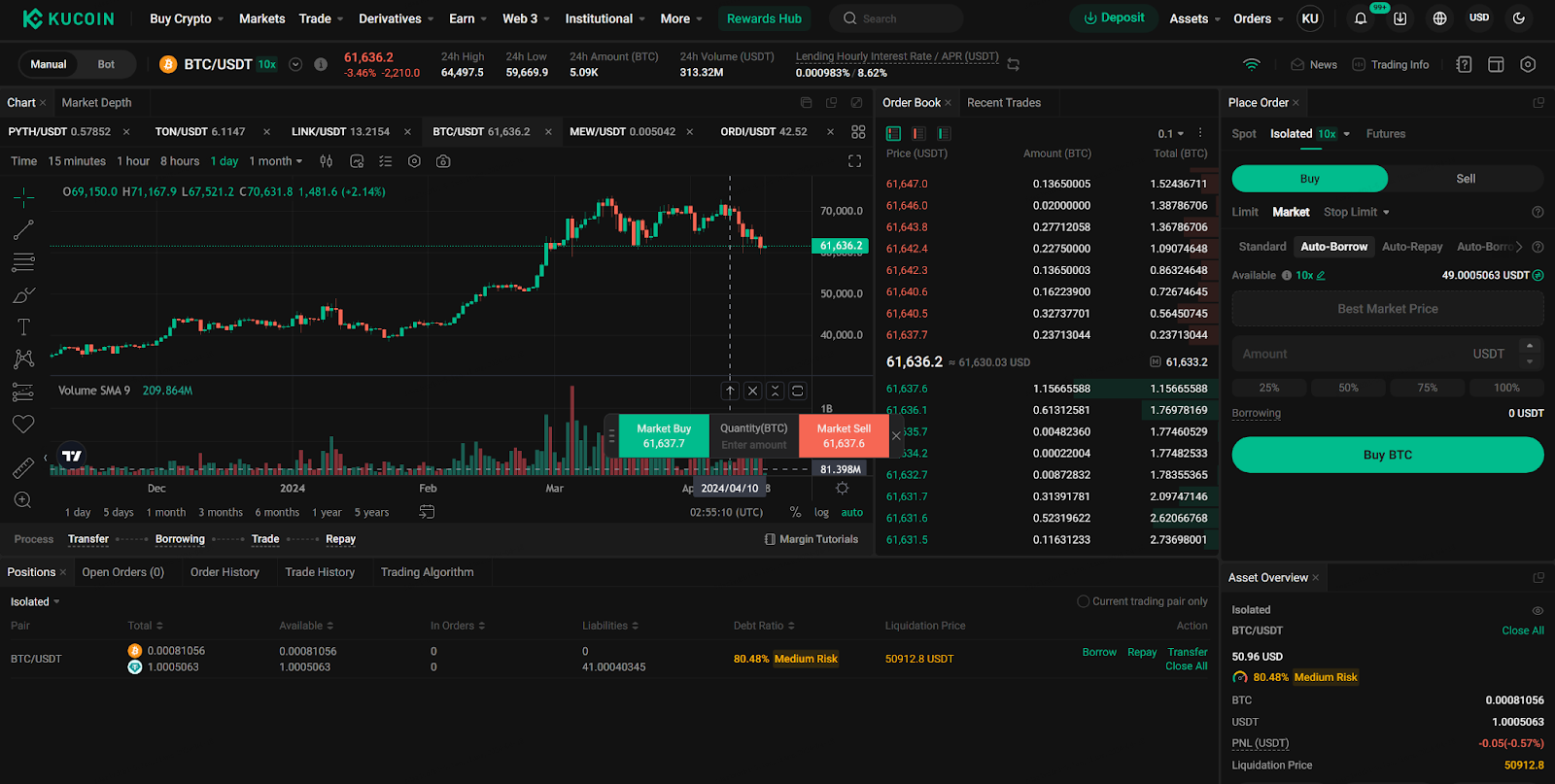Set order amount to 25%
The height and width of the screenshot is (784, 1555).
point(1268,388)
